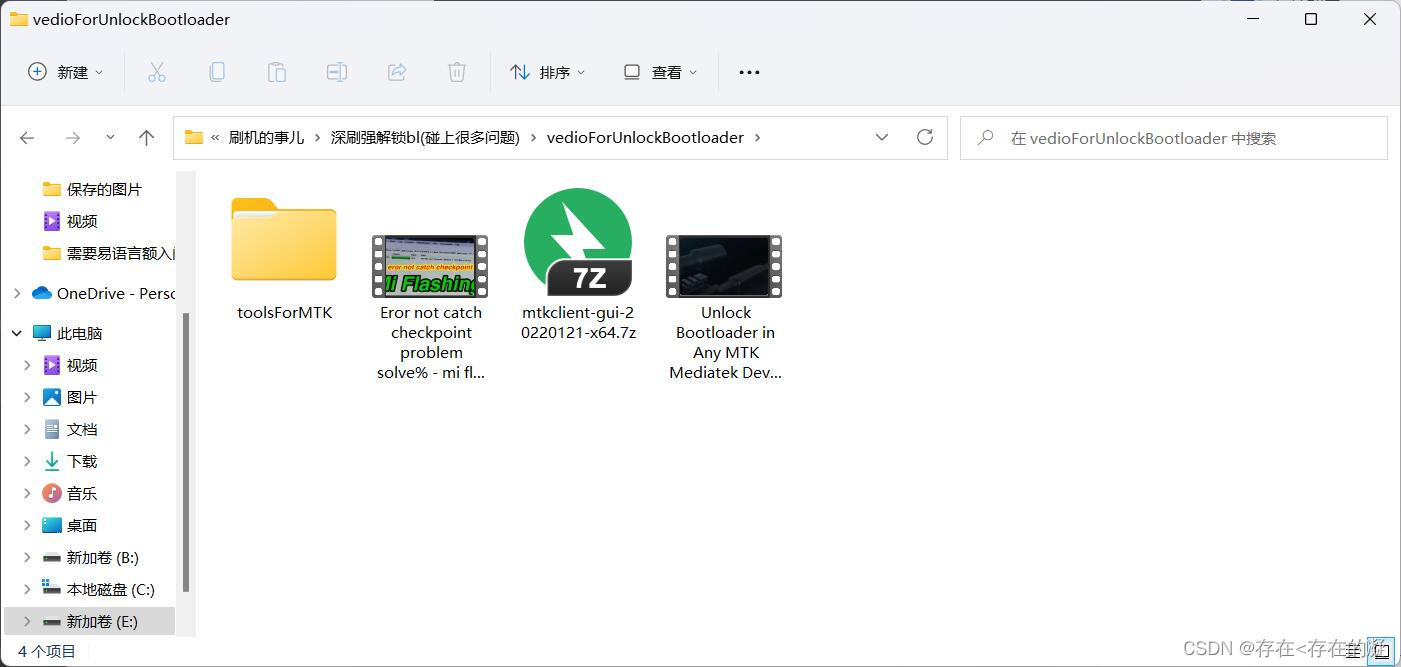This screenshot has height=667, width=1401.
Task: Click mtkclient-gui-20220121-x64.7z file name
Action: [578, 322]
